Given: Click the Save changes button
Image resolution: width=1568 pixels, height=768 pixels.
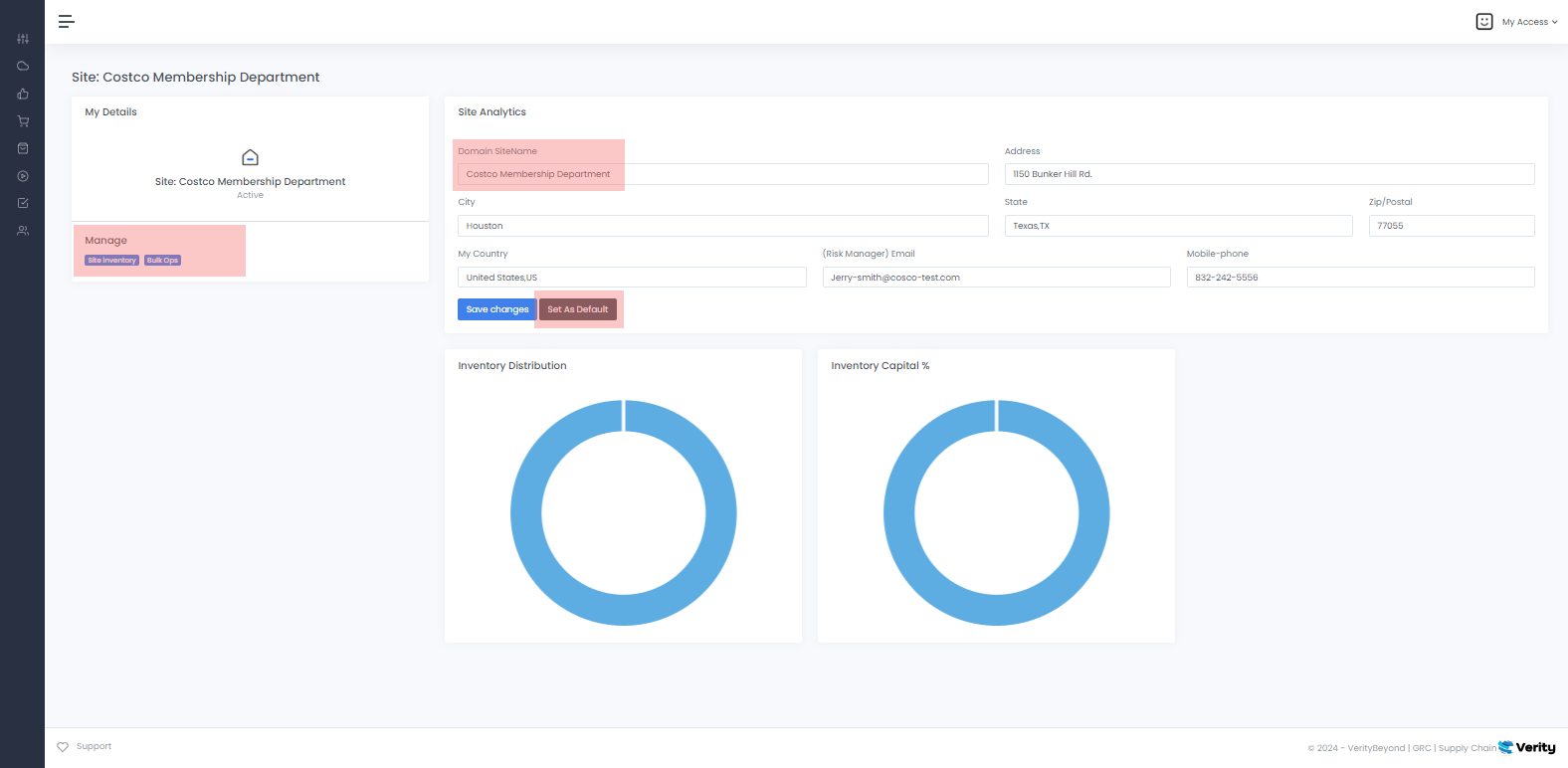Looking at the screenshot, I should (497, 309).
